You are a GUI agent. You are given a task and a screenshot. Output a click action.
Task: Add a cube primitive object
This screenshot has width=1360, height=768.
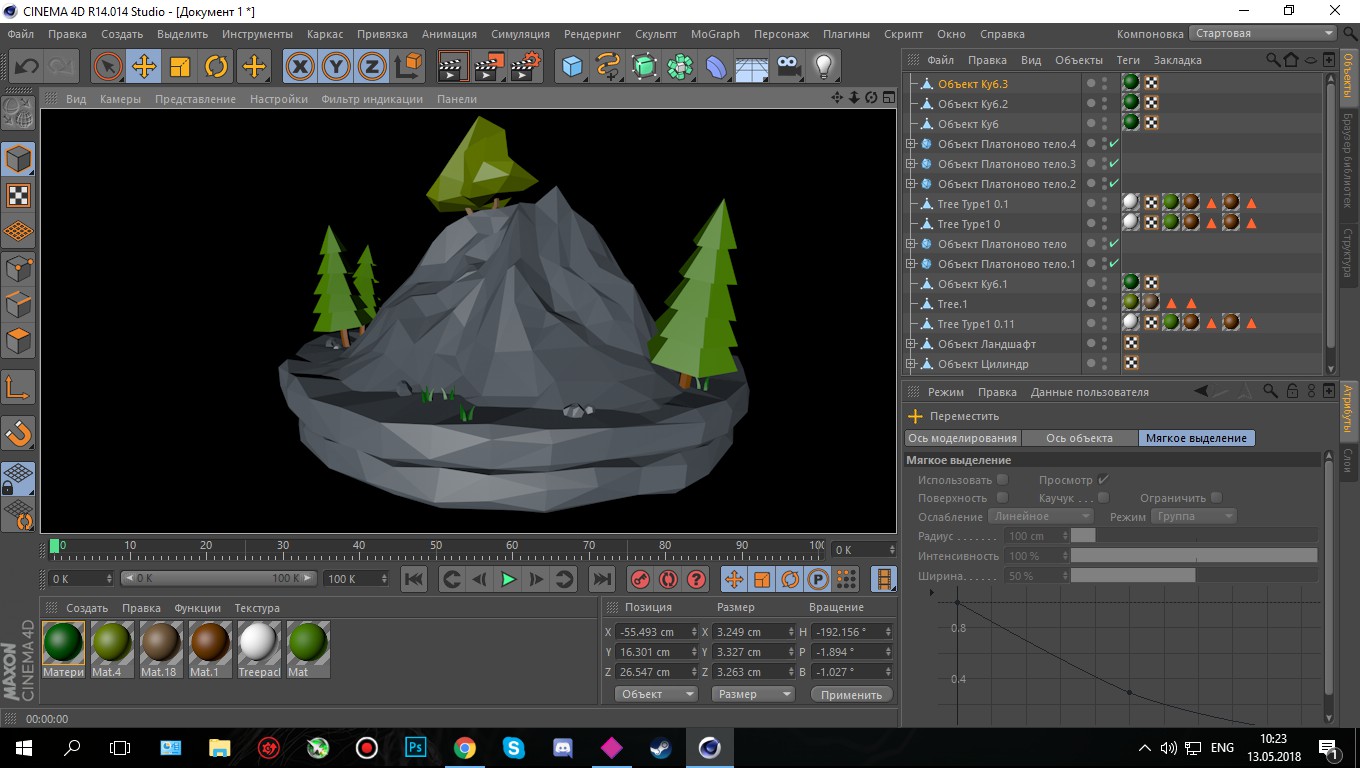pos(572,67)
